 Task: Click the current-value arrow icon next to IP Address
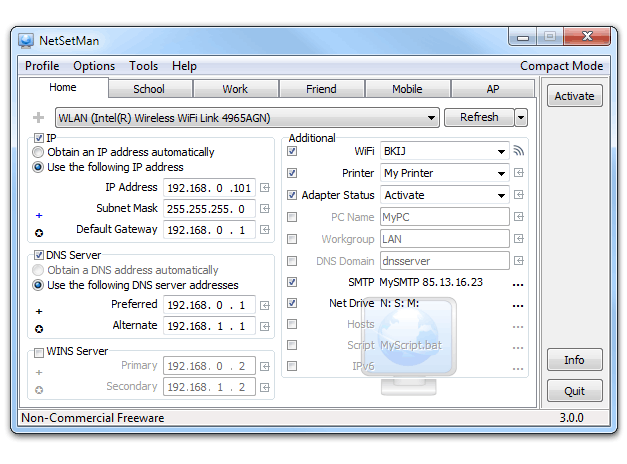click(x=265, y=188)
